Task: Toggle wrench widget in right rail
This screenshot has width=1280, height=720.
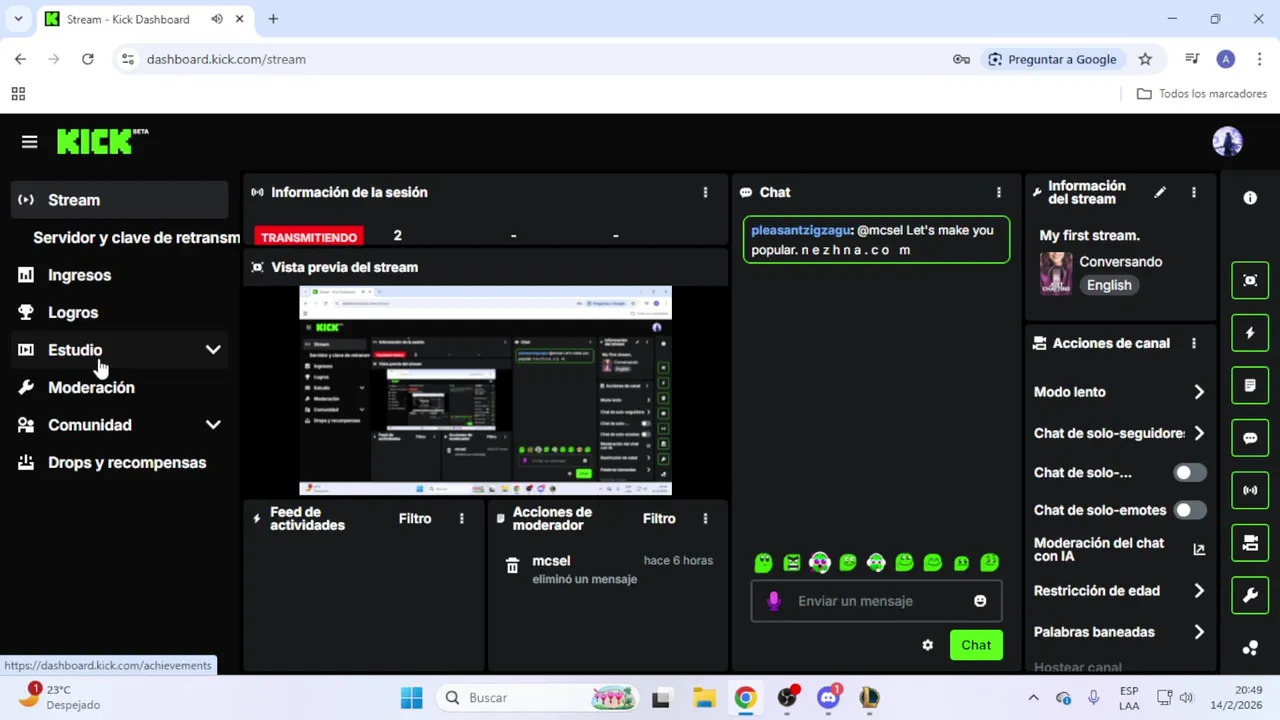Action: click(1250, 596)
